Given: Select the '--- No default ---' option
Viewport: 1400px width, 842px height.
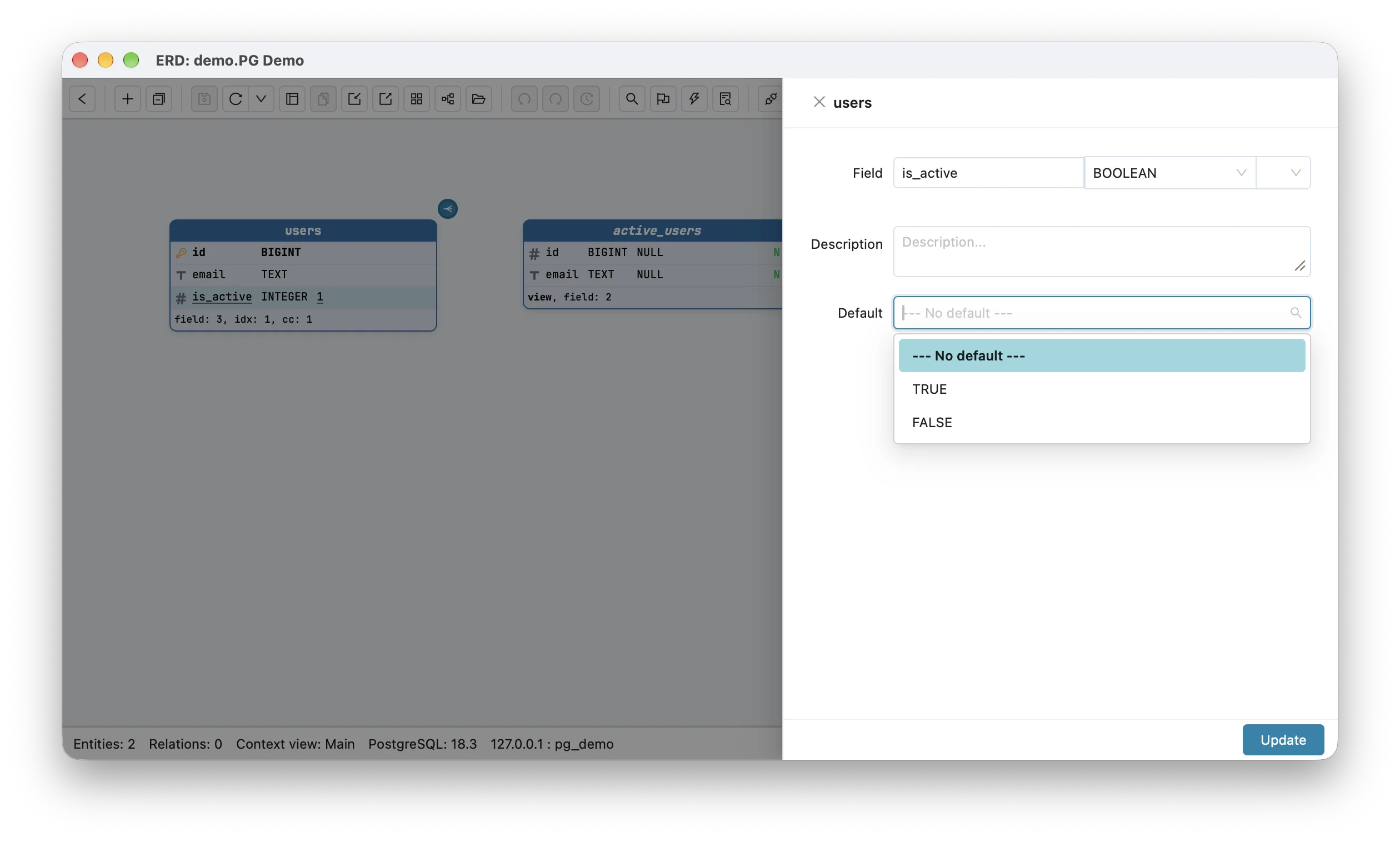Looking at the screenshot, I should pyautogui.click(x=1102, y=356).
